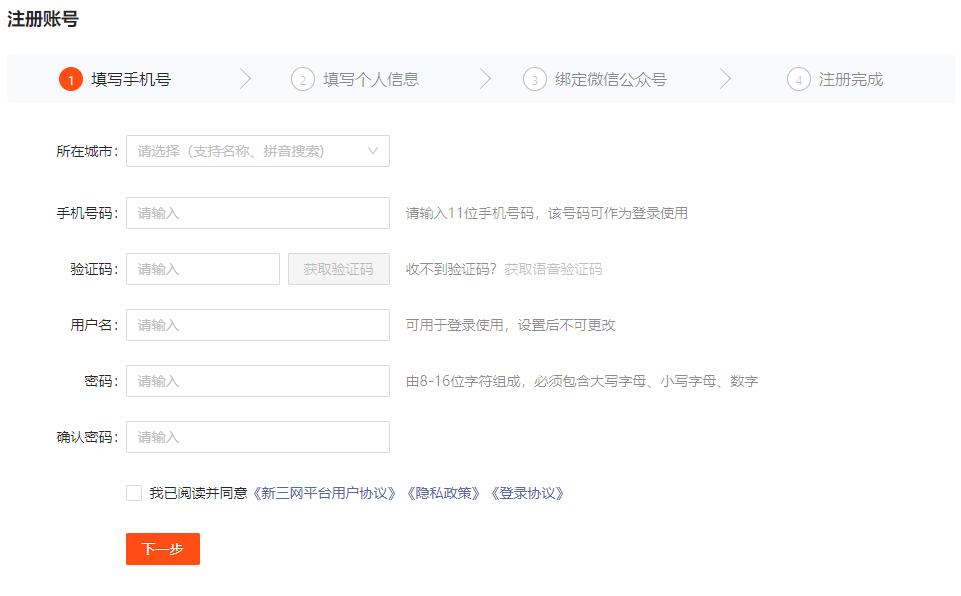Focus the 手机号码 input field

258,213
